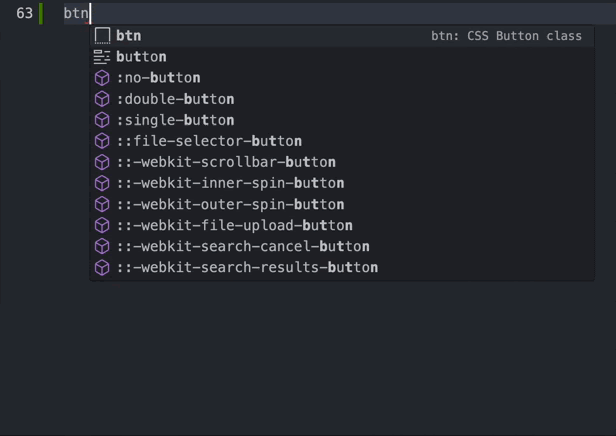This screenshot has width=616, height=436.
Task: Choose :single-button from the suggestion list
Action: tap(175, 120)
